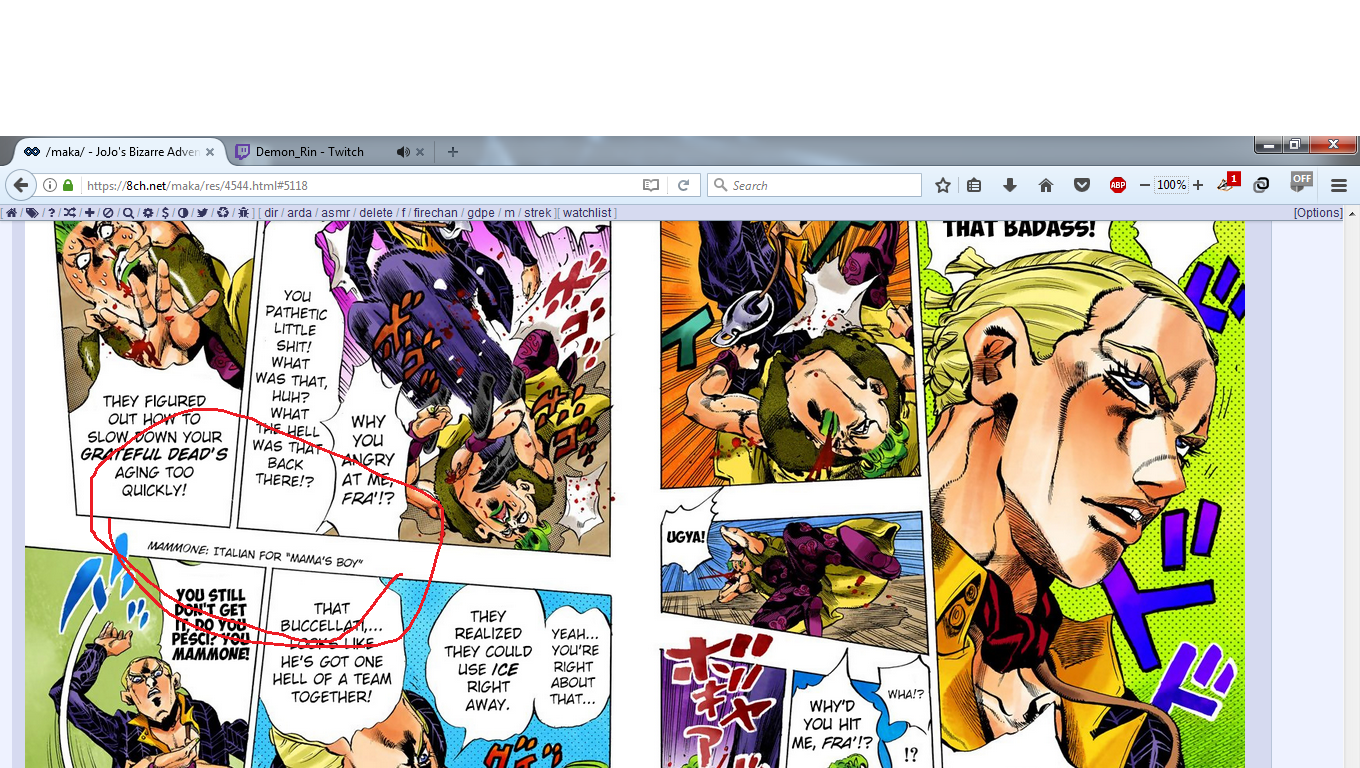This screenshot has width=1360, height=768.
Task: Open the extension with red badge 1
Action: tap(1228, 183)
